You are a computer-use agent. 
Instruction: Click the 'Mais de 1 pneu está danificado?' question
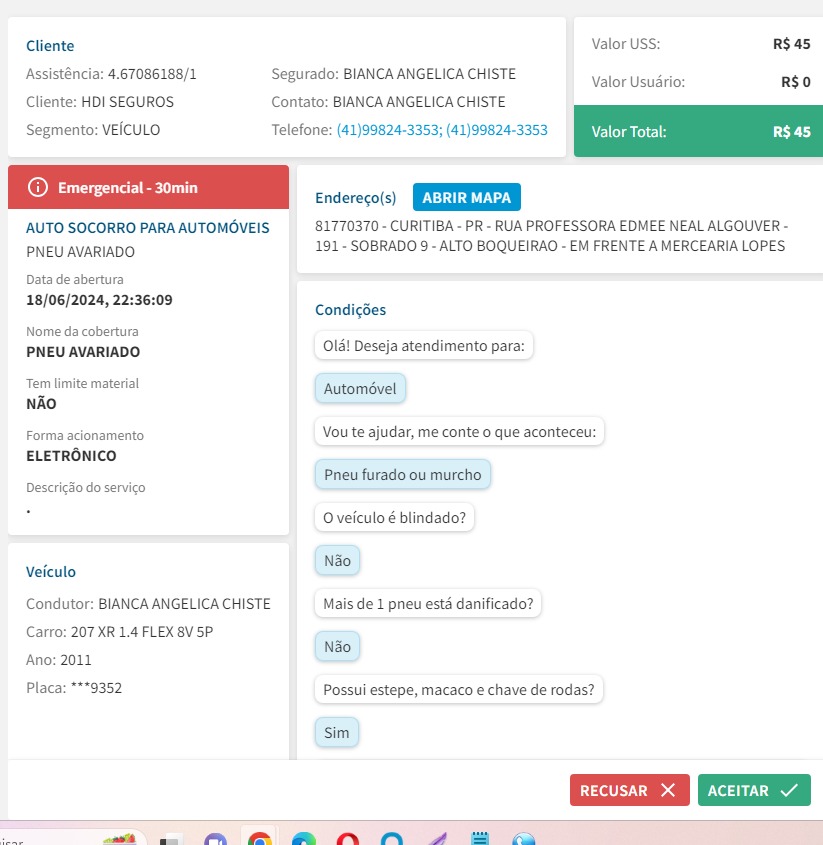(428, 604)
